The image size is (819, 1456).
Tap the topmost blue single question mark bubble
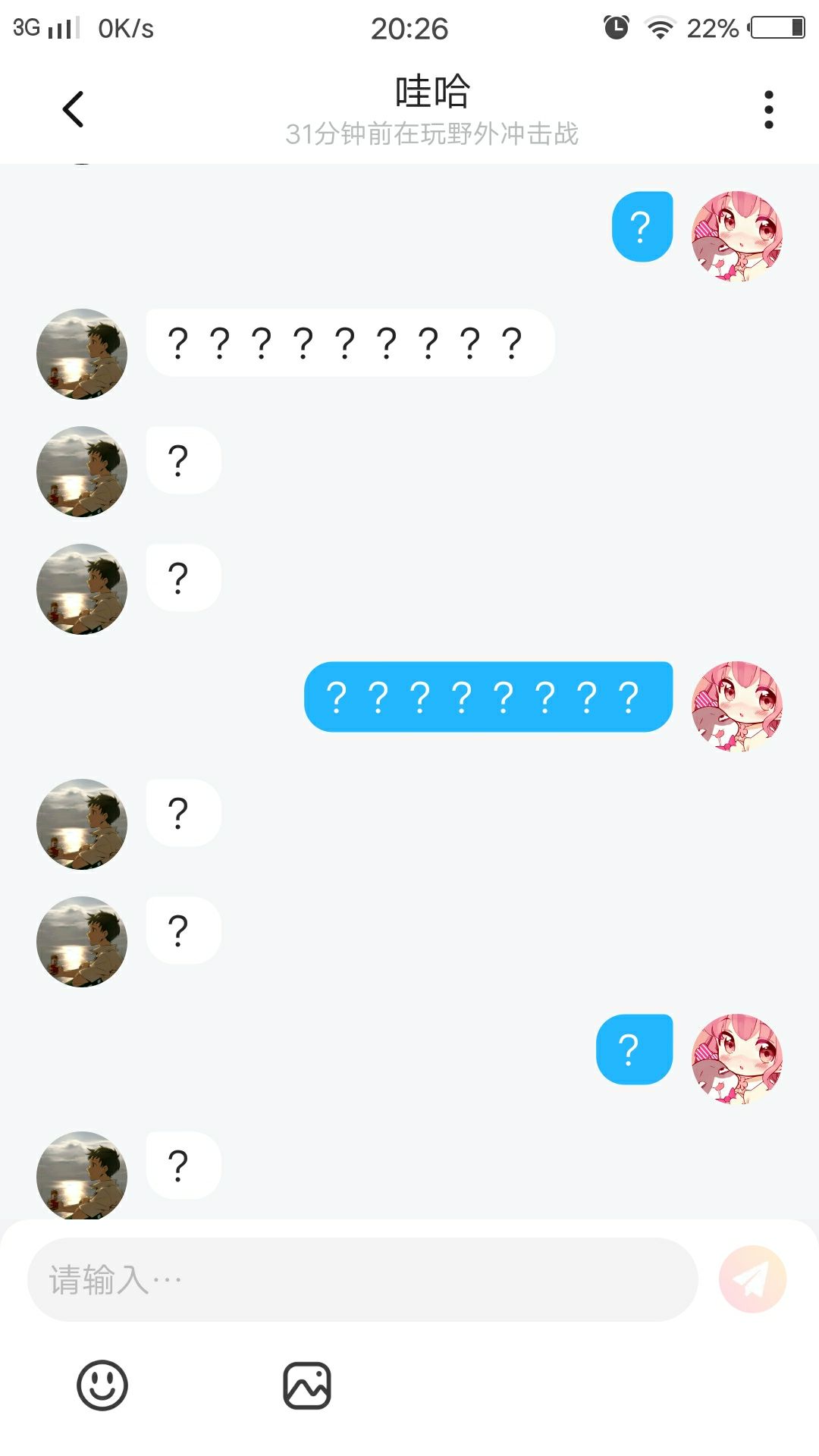click(x=642, y=227)
